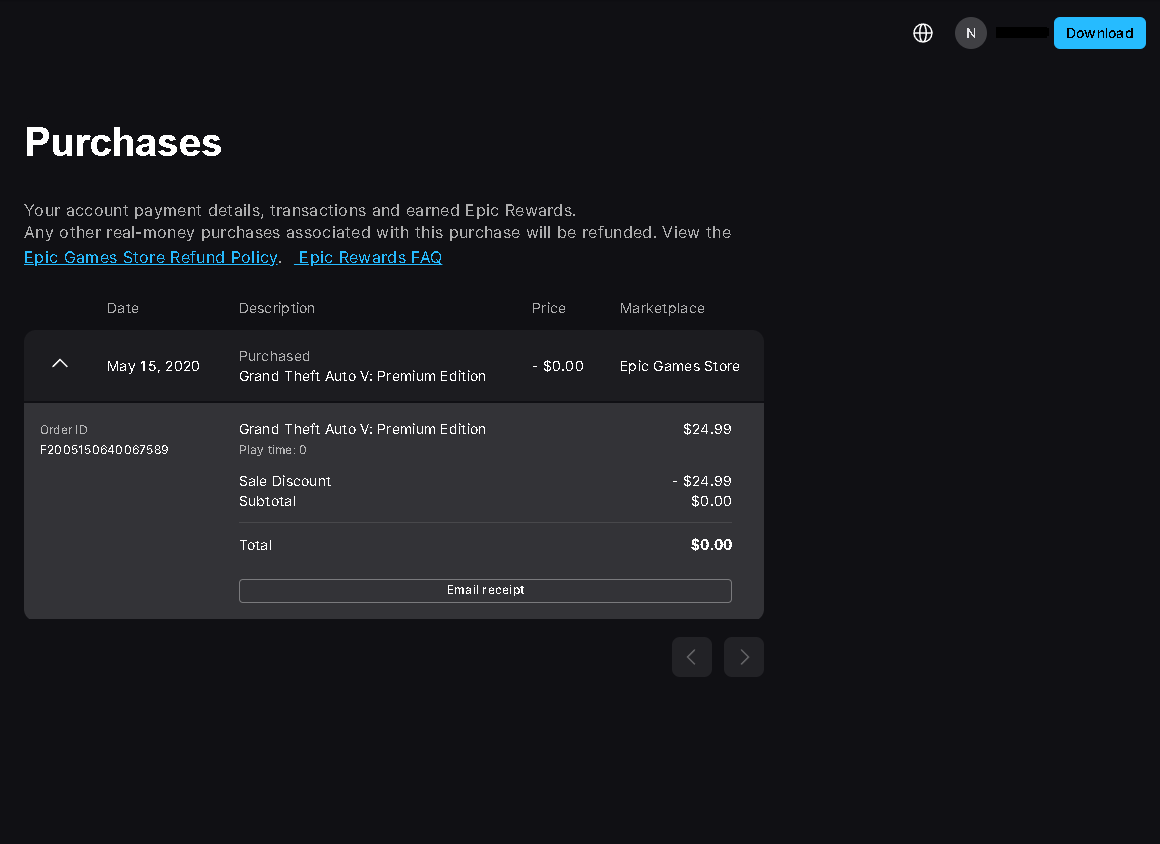Click the bold Total $0.00 amount
Viewport: 1160px width, 844px height.
click(x=711, y=545)
